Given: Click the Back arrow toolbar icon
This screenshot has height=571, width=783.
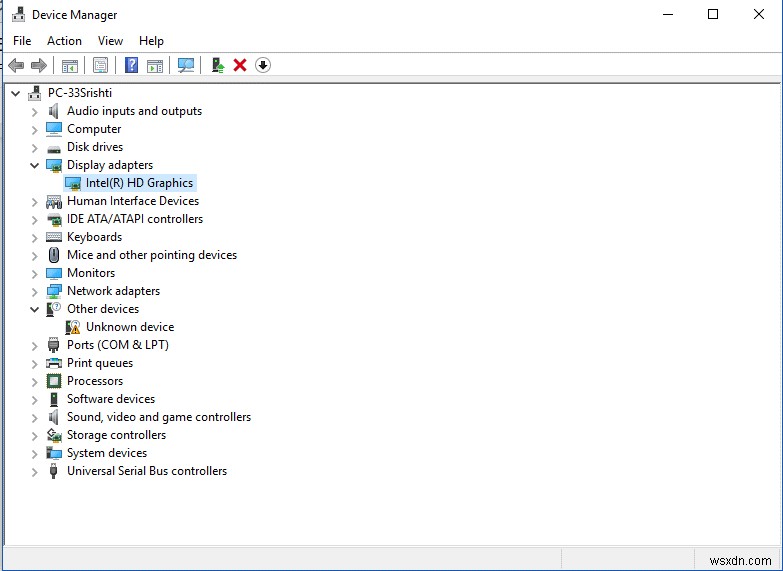Looking at the screenshot, I should click(x=16, y=65).
